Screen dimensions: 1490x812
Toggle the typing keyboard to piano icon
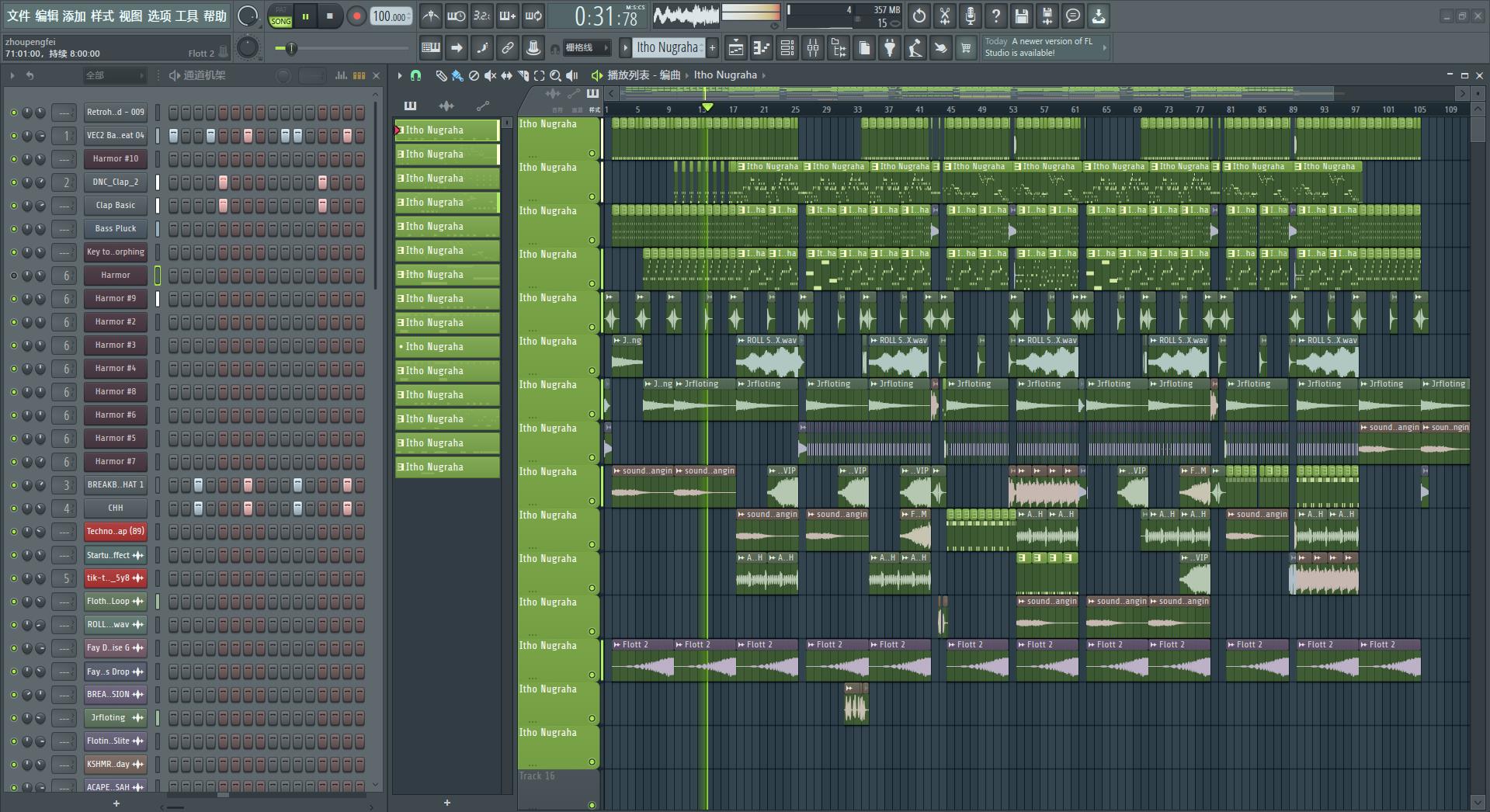430,48
